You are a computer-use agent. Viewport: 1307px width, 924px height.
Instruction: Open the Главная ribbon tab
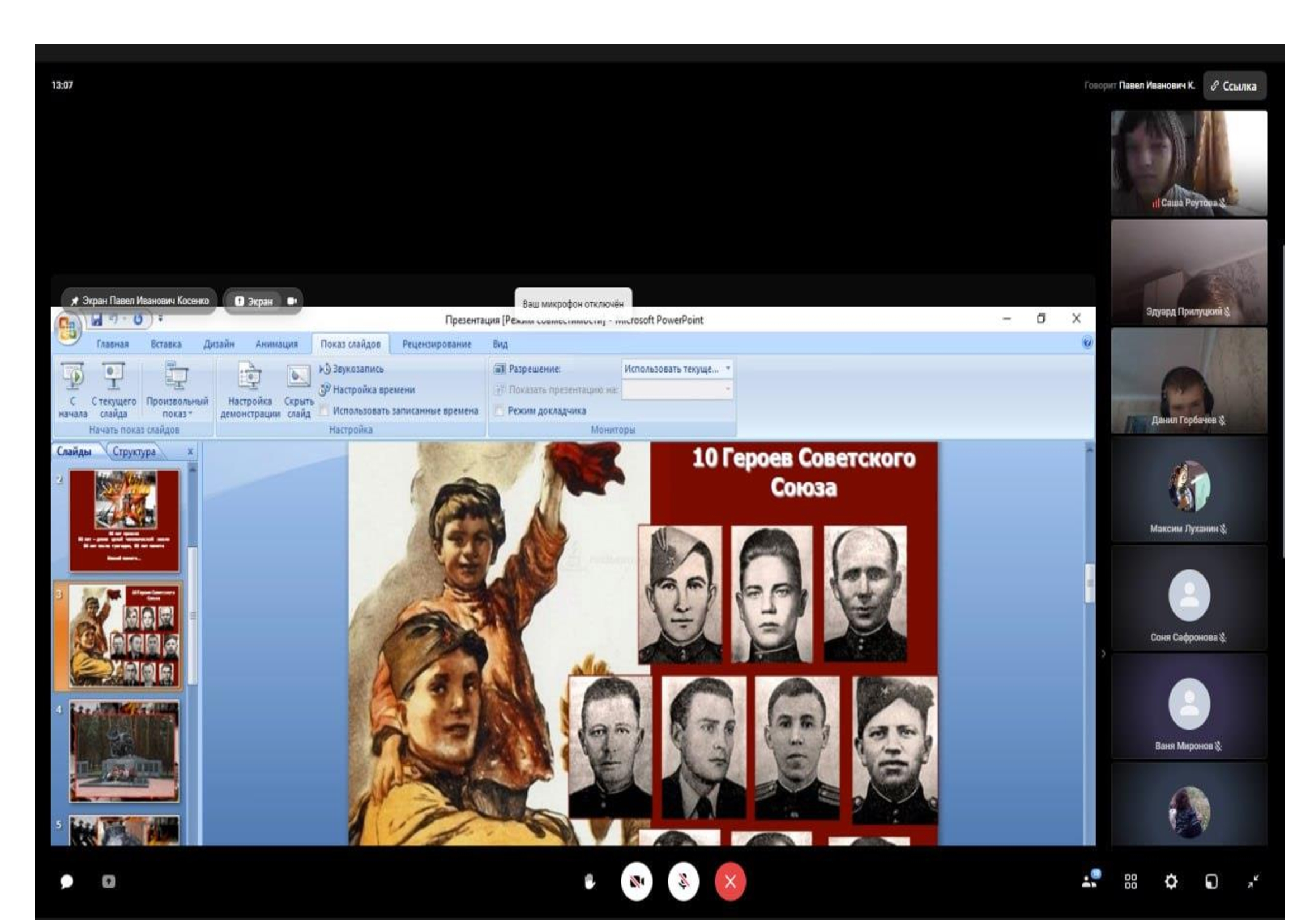(113, 344)
